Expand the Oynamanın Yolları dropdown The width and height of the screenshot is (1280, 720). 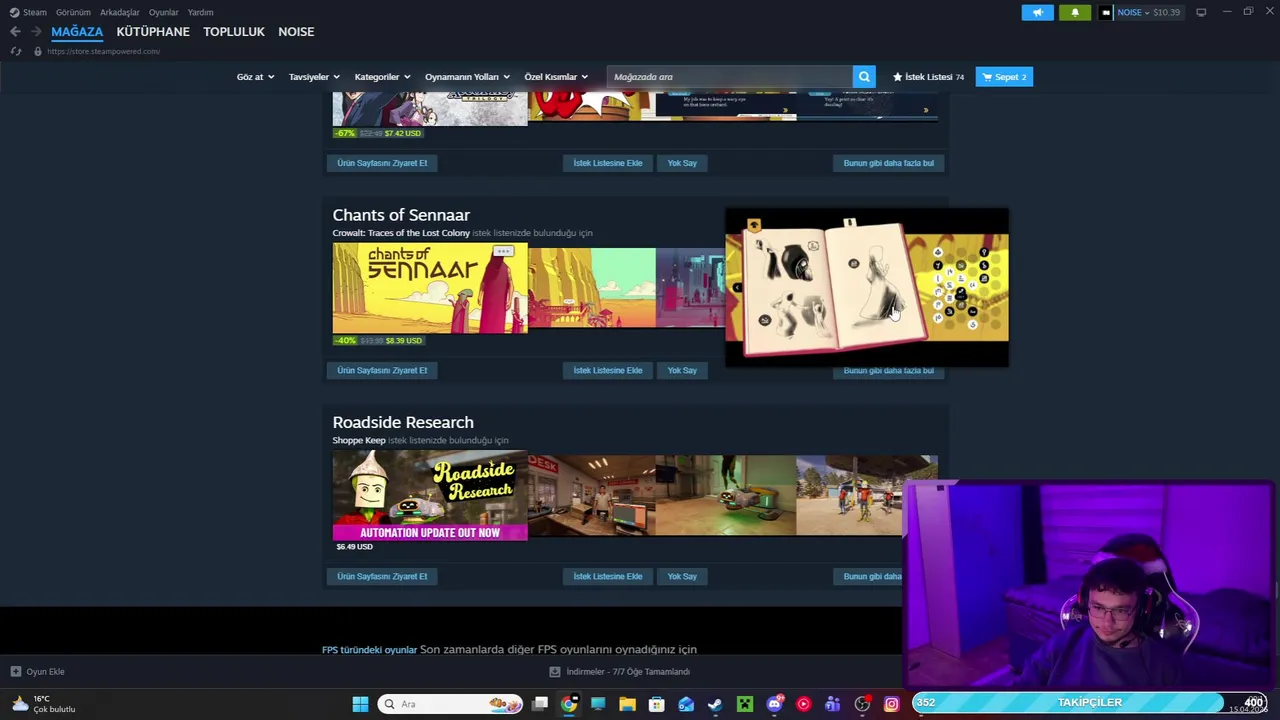[467, 77]
